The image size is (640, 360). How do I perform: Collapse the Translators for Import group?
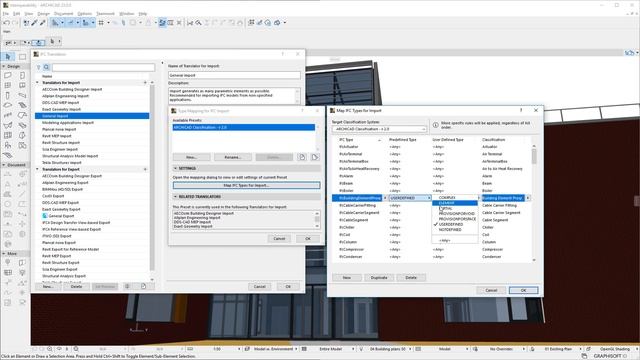pos(38,82)
